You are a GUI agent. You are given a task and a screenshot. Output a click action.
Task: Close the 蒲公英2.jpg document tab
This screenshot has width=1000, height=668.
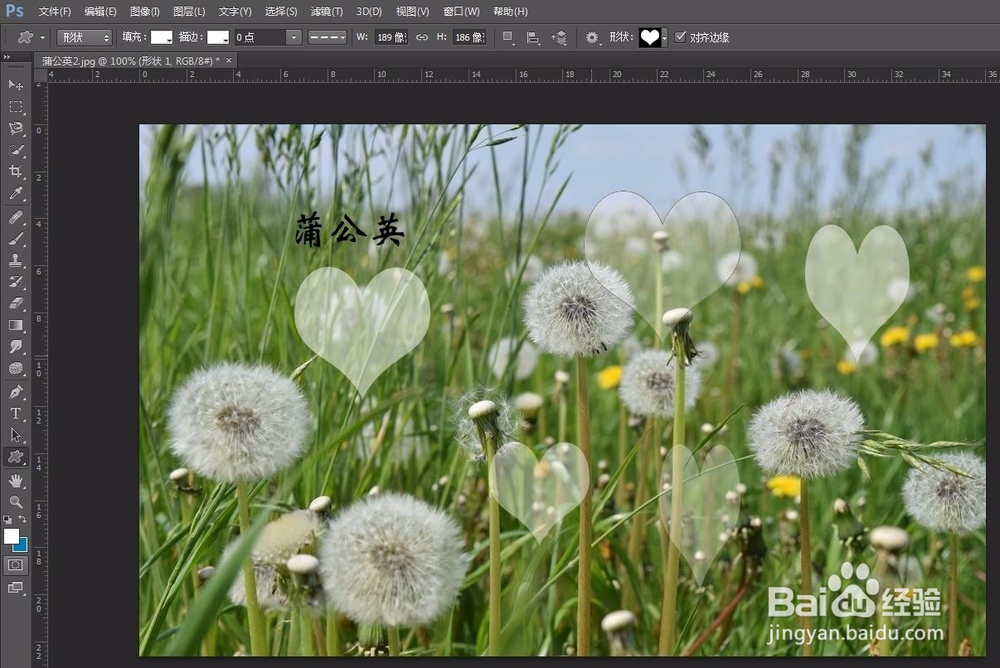coord(229,61)
